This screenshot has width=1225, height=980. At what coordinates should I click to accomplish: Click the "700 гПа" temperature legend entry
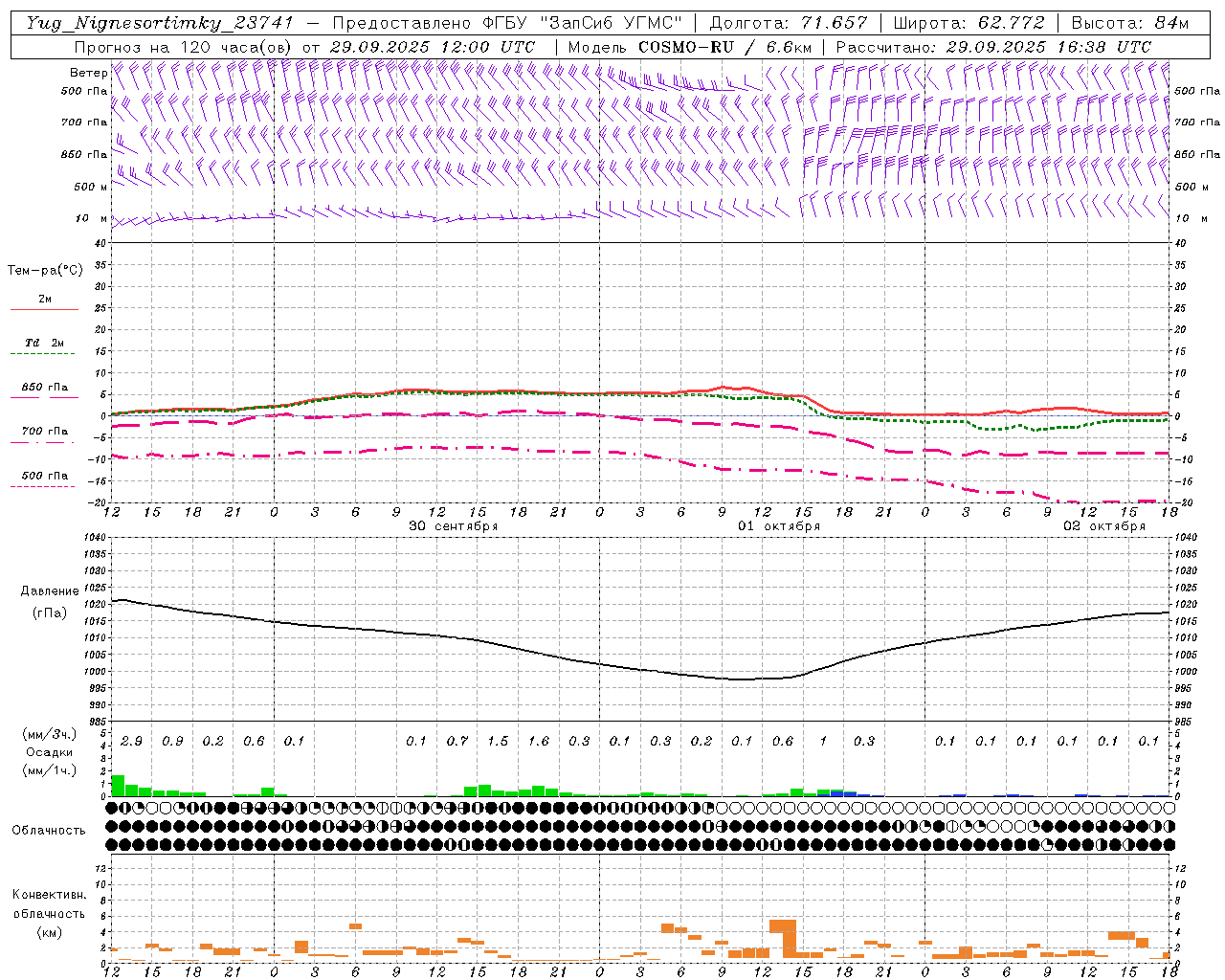(45, 432)
